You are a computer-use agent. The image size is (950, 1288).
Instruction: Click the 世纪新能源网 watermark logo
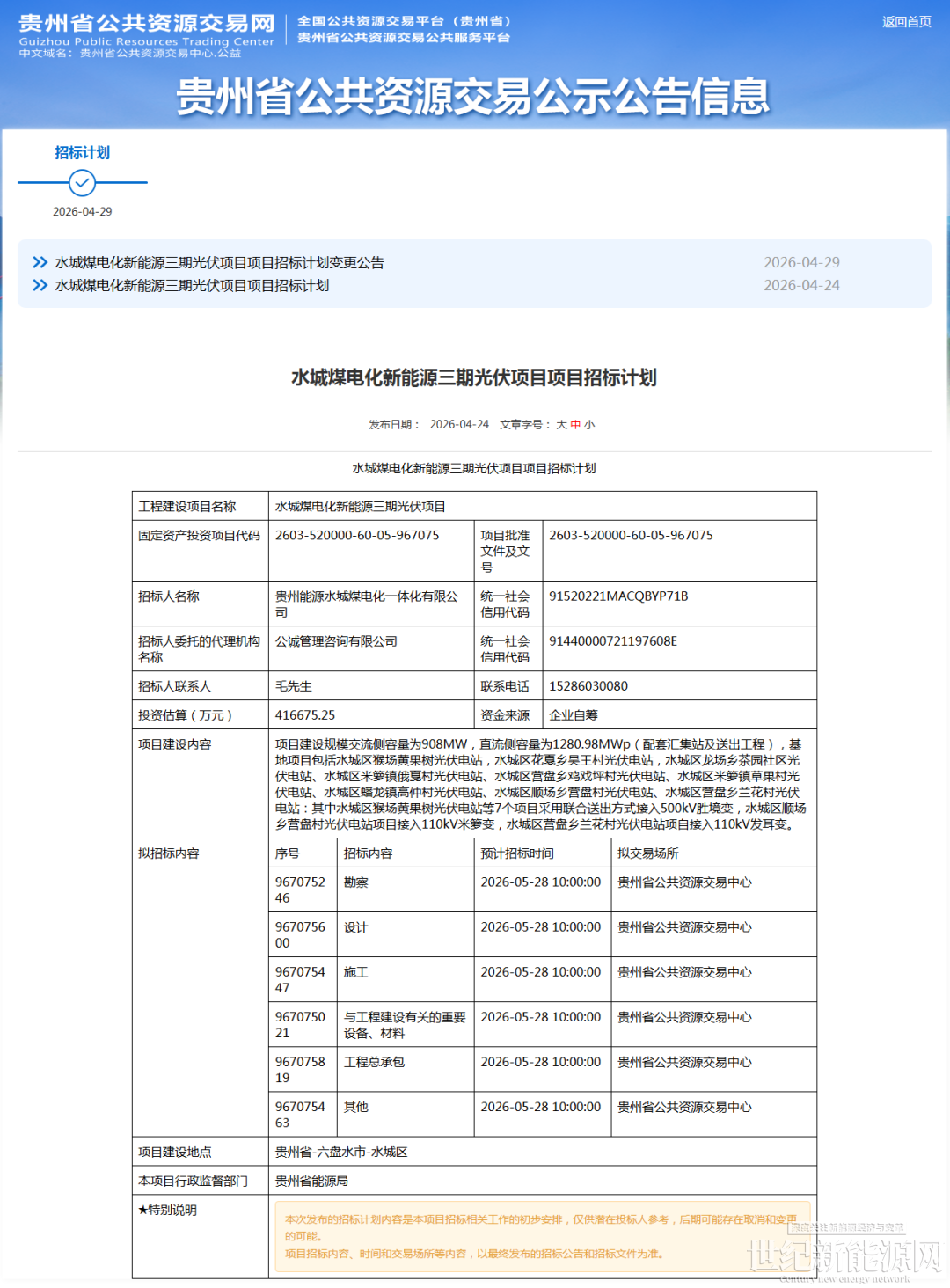click(x=843, y=1255)
